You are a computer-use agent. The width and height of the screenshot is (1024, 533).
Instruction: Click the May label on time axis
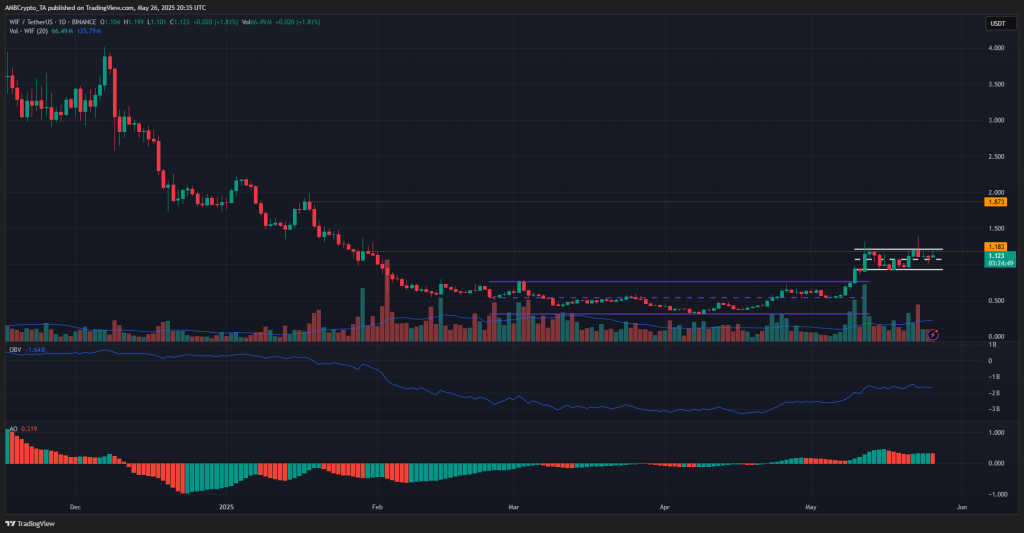(x=810, y=507)
